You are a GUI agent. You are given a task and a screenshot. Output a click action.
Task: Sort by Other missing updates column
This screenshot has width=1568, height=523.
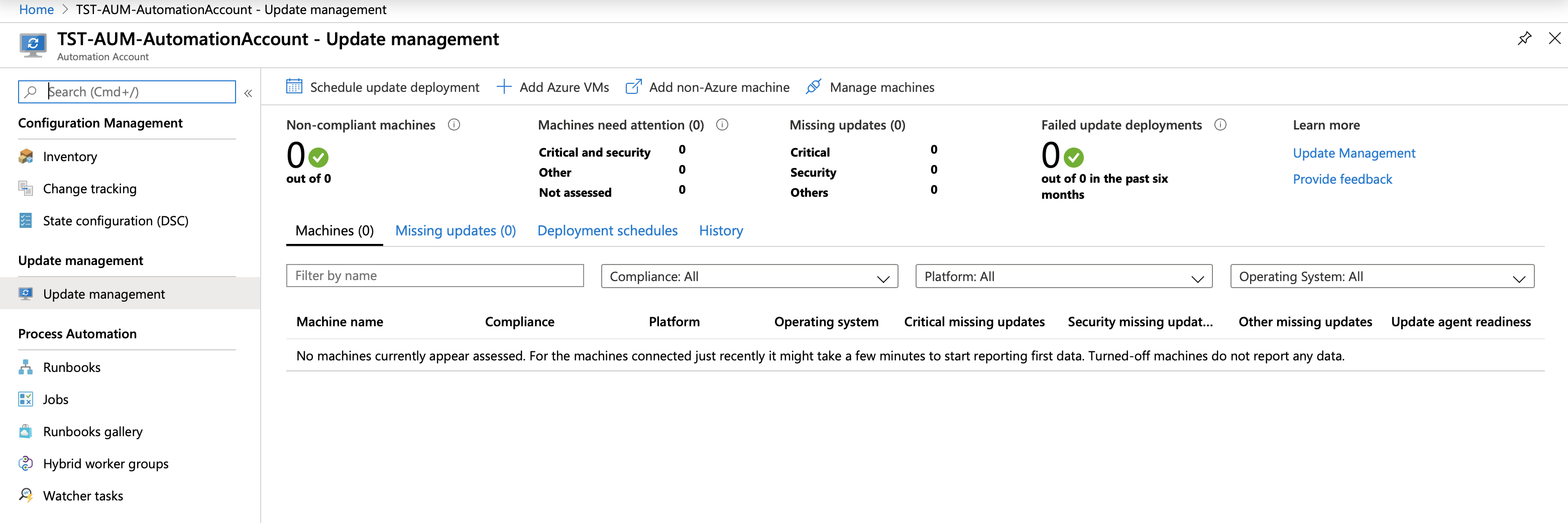click(1305, 322)
